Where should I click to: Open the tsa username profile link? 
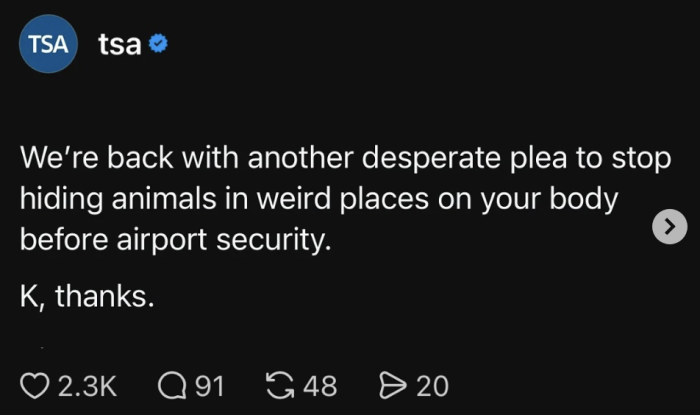click(119, 45)
